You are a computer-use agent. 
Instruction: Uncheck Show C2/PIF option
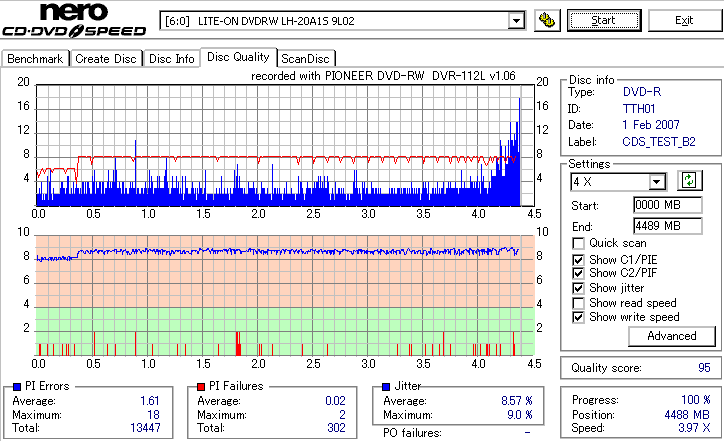[578, 273]
